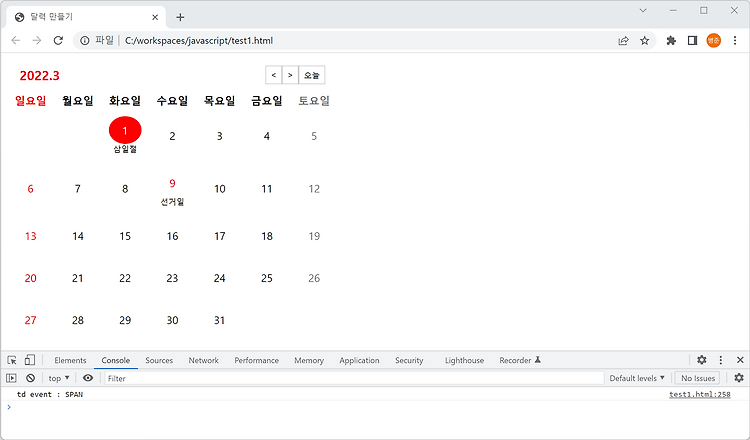Select date 1 with red circle
The image size is (750, 440).
pyautogui.click(x=125, y=130)
